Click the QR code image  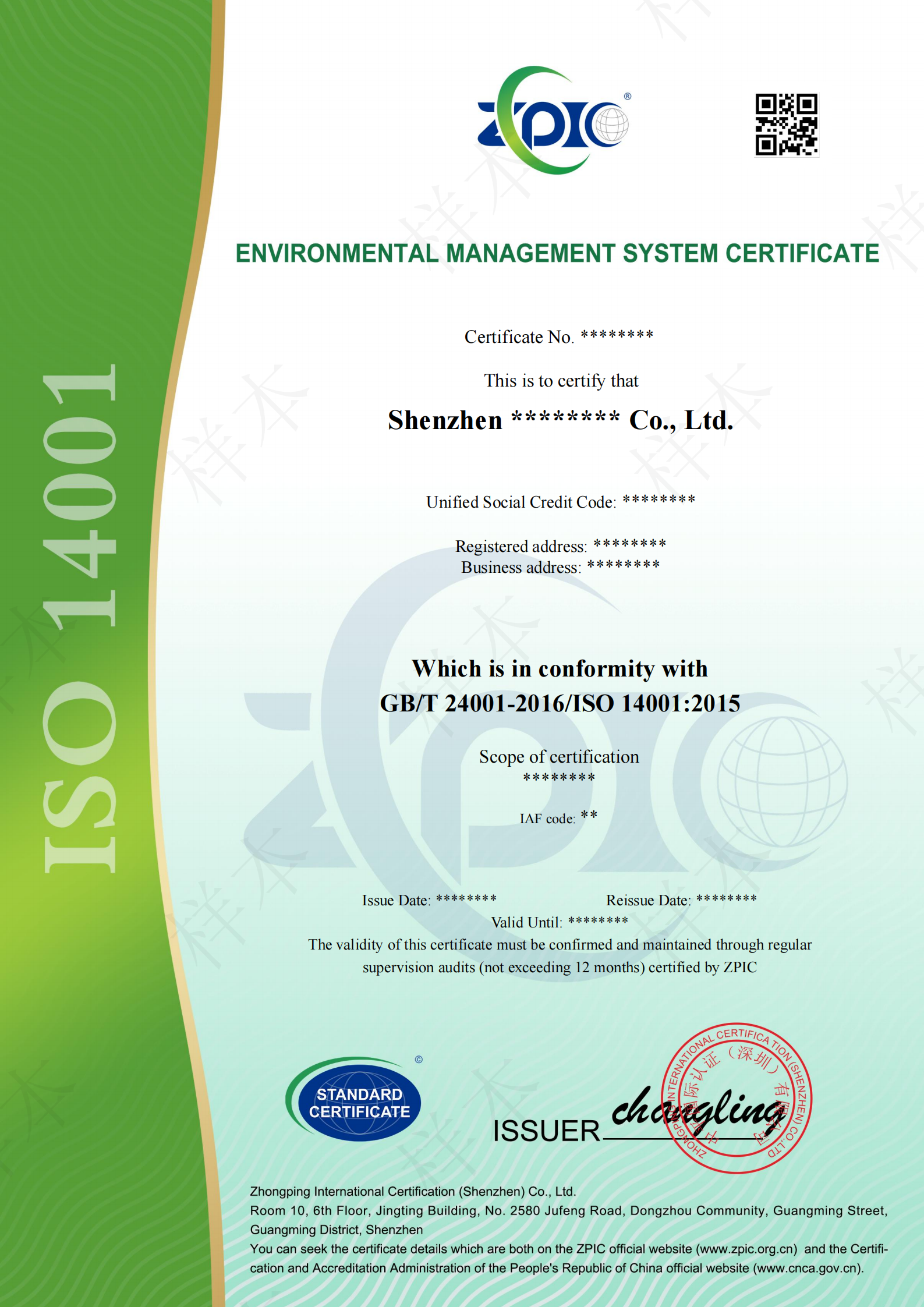[787, 125]
